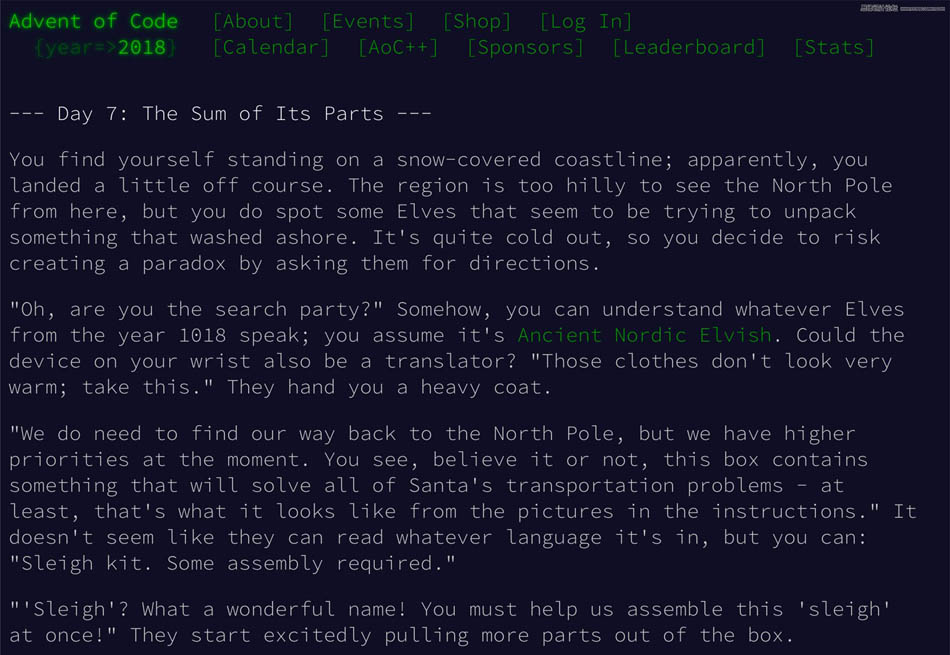Viewport: 950px width, 655px height.
Task: Open the Stats page
Action: click(x=833, y=47)
